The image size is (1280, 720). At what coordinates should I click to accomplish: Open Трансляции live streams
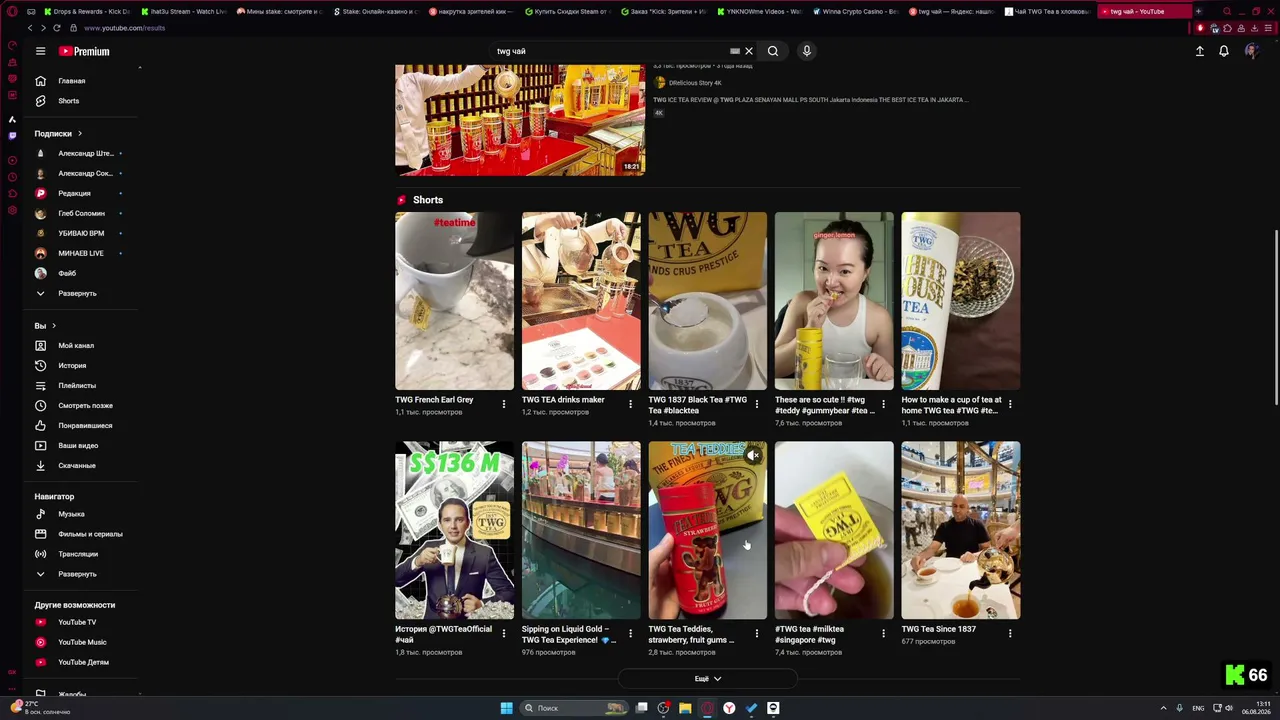coord(78,554)
